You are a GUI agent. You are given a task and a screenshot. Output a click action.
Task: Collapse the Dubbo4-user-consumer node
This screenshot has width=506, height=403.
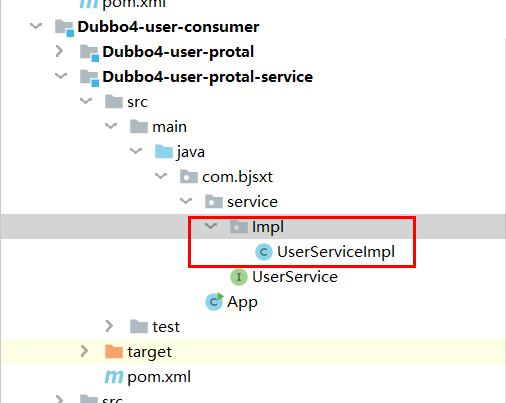pyautogui.click(x=36, y=26)
